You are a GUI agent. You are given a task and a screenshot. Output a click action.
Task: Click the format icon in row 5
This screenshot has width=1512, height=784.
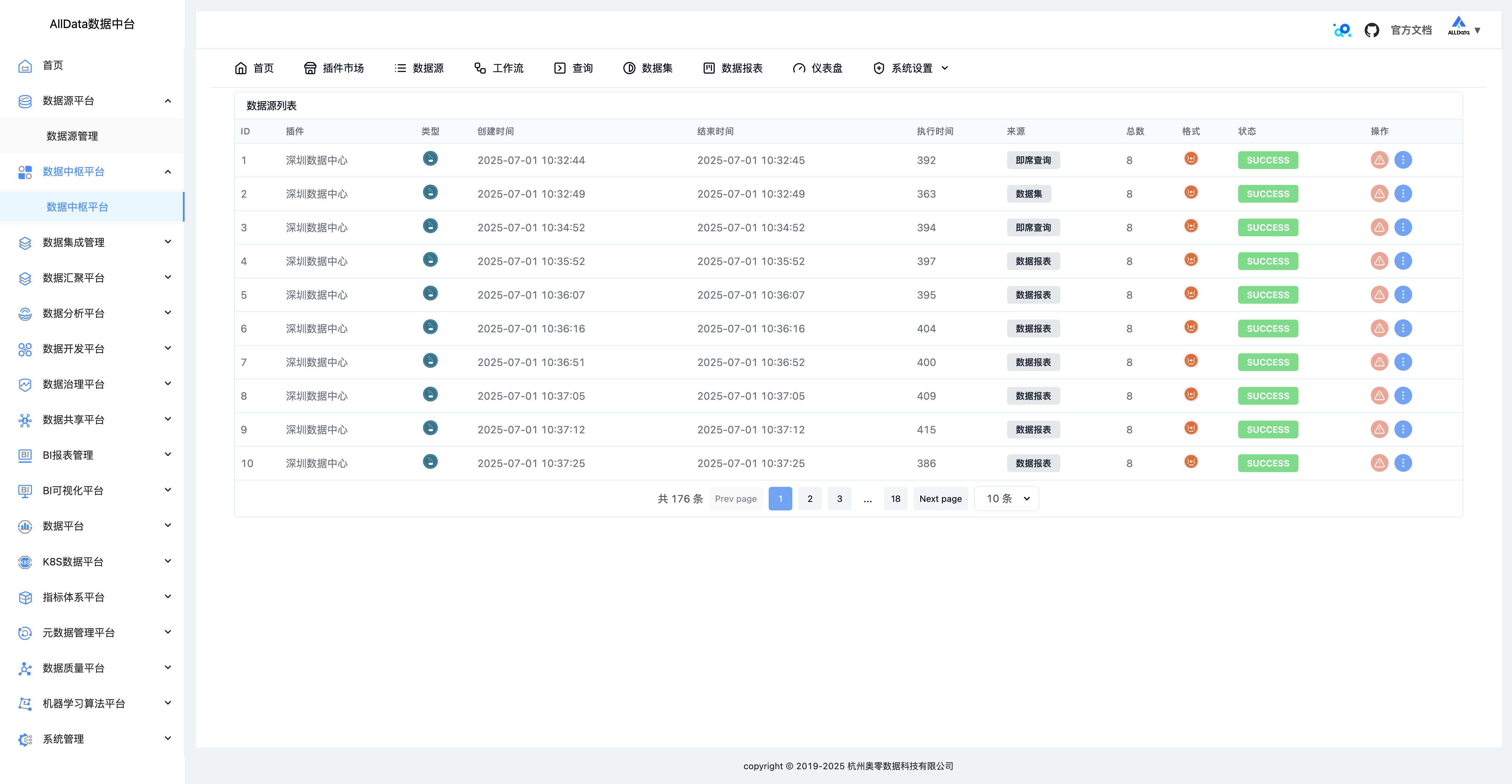tap(1191, 293)
